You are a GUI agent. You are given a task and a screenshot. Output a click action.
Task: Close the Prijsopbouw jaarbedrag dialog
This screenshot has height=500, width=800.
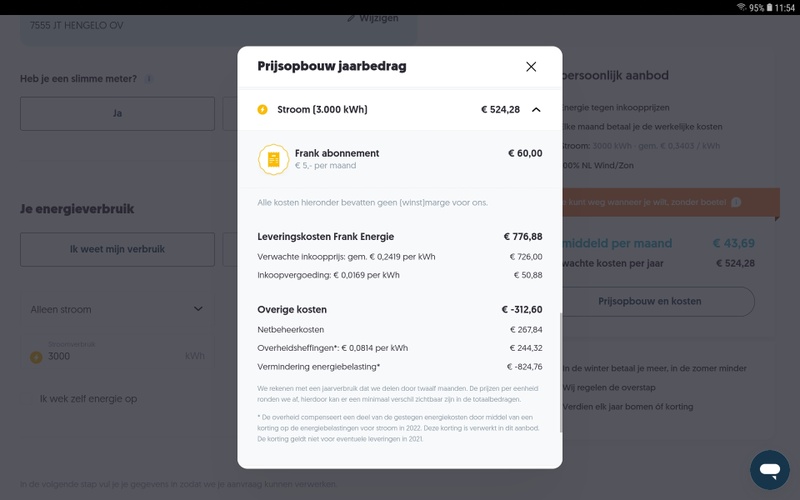point(531,67)
